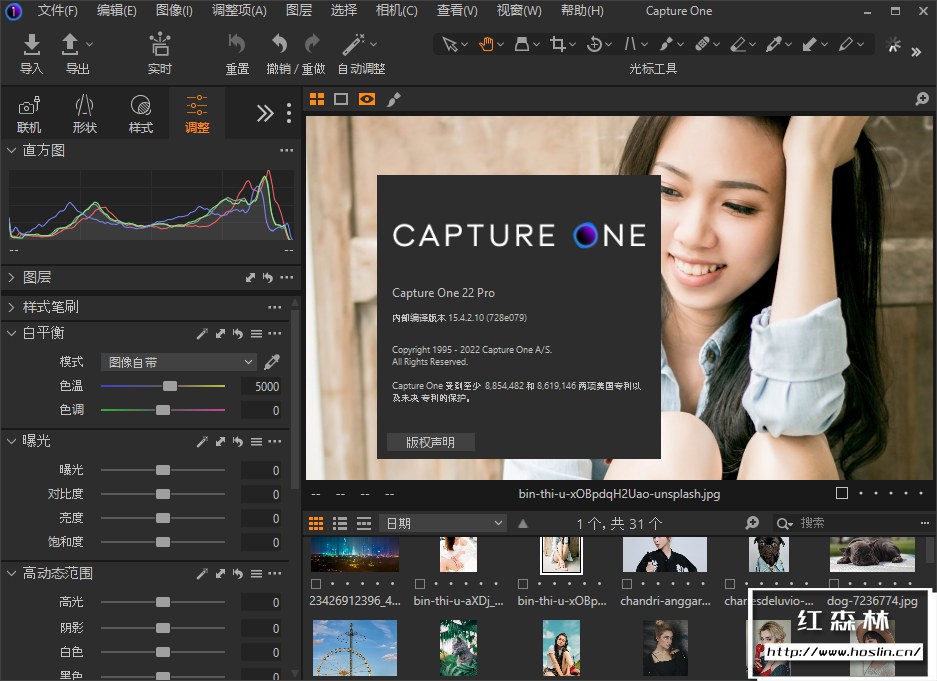This screenshot has width=937, height=681.
Task: Click the Color Temperature (色温) slider handle
Action: pyautogui.click(x=170, y=386)
